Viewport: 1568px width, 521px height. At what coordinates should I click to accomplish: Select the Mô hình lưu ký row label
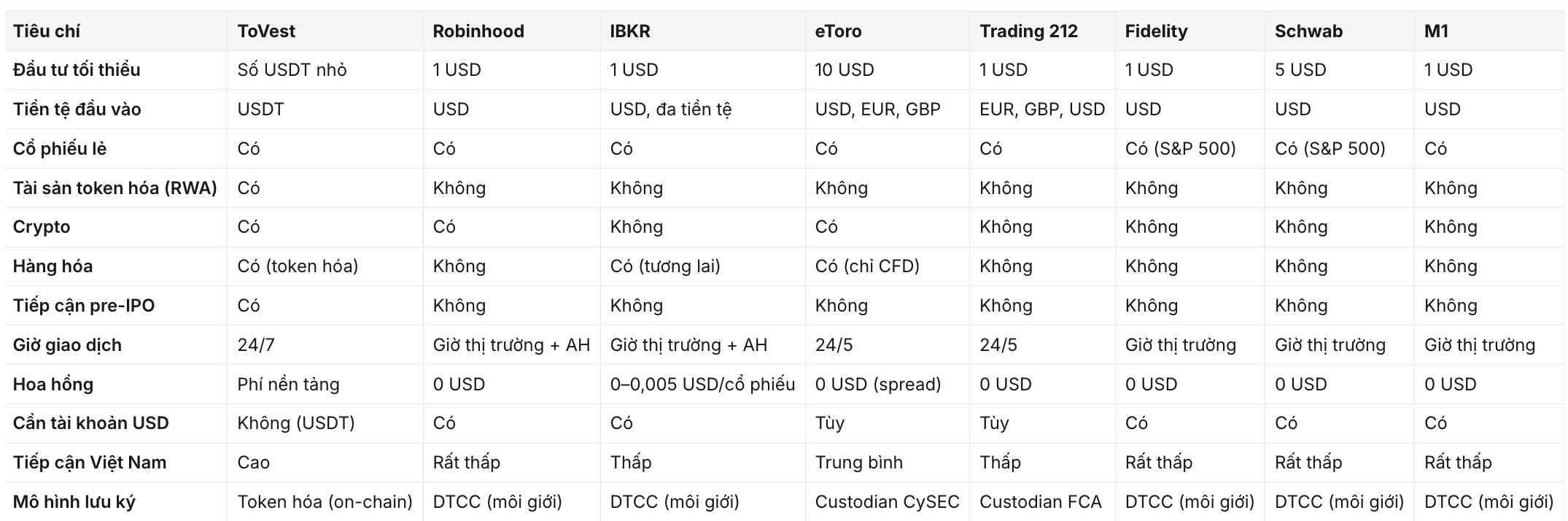pyautogui.click(x=74, y=502)
